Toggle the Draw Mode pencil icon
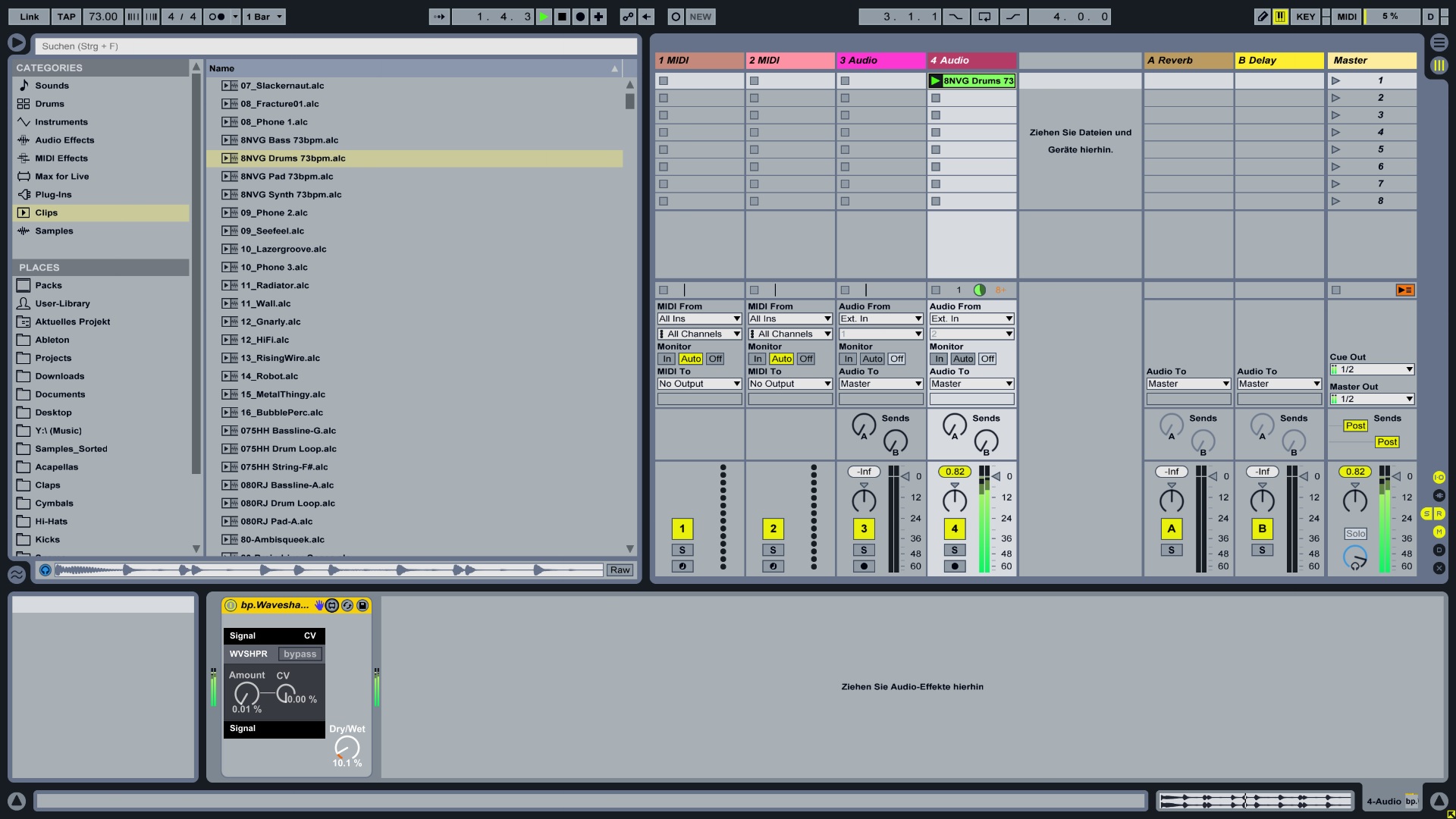Image resolution: width=1456 pixels, height=819 pixels. [x=1262, y=17]
